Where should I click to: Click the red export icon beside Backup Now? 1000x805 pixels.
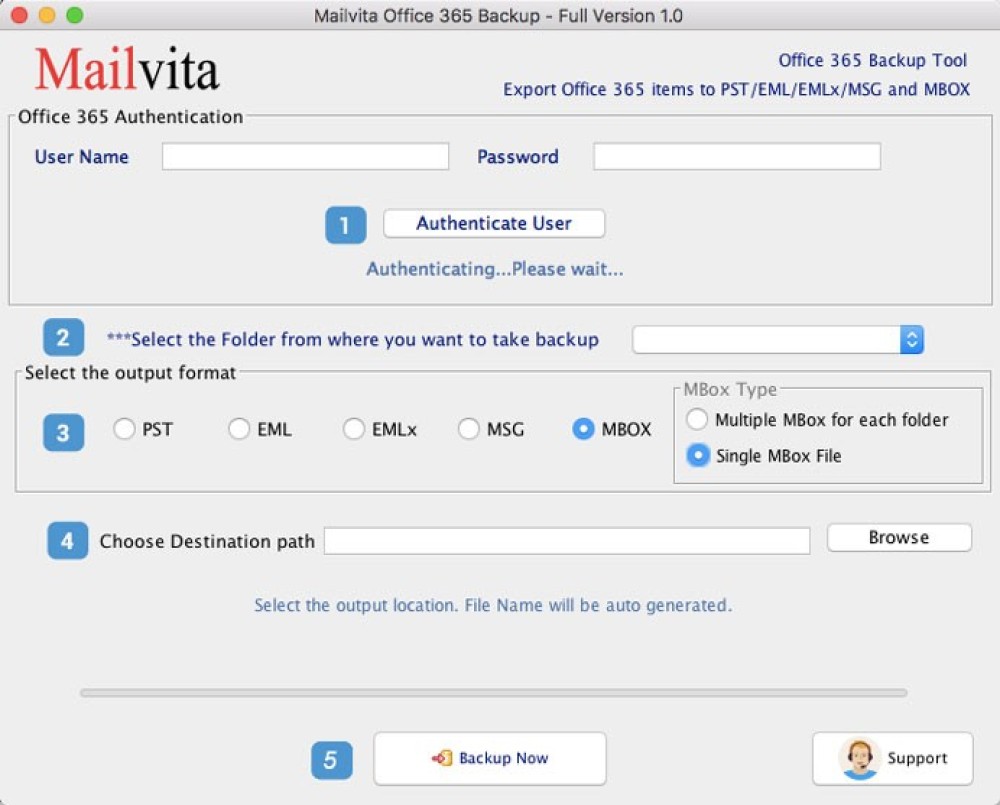[442, 759]
